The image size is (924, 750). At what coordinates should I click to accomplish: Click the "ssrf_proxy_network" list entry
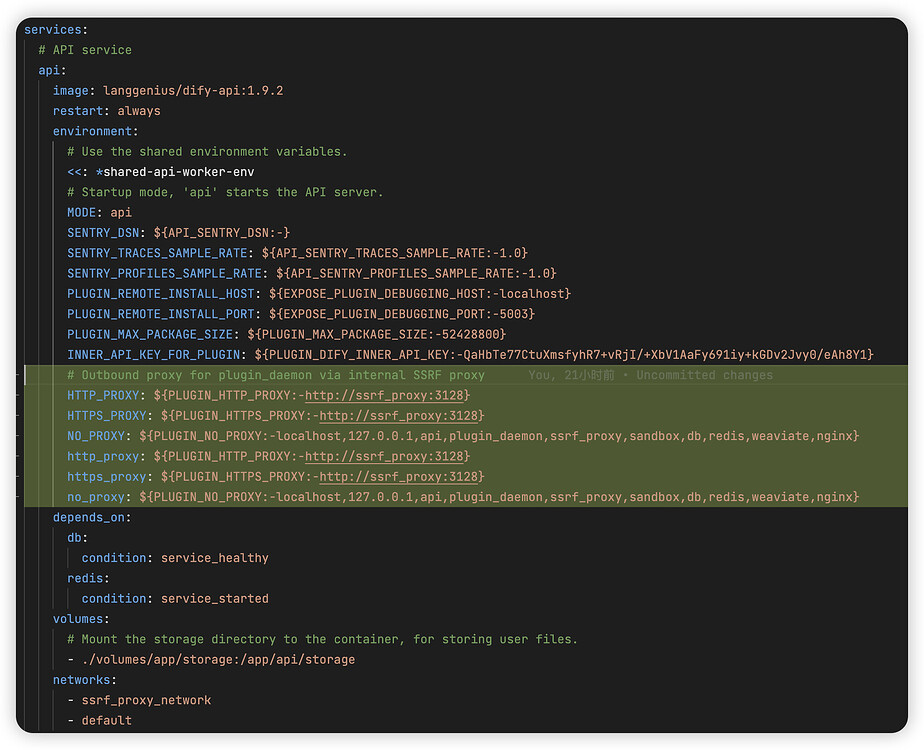click(x=146, y=701)
